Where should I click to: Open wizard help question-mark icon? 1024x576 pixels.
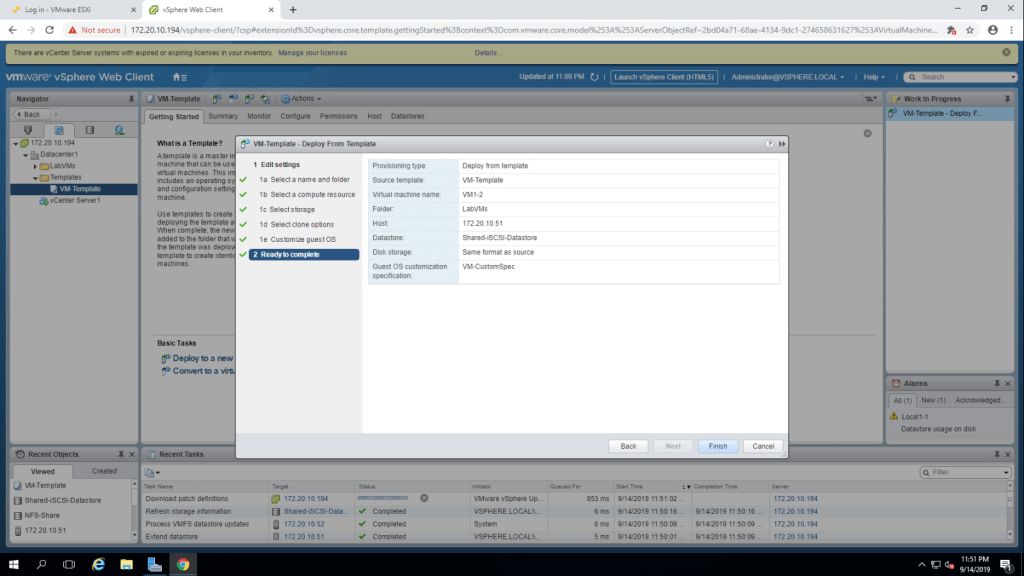point(769,144)
